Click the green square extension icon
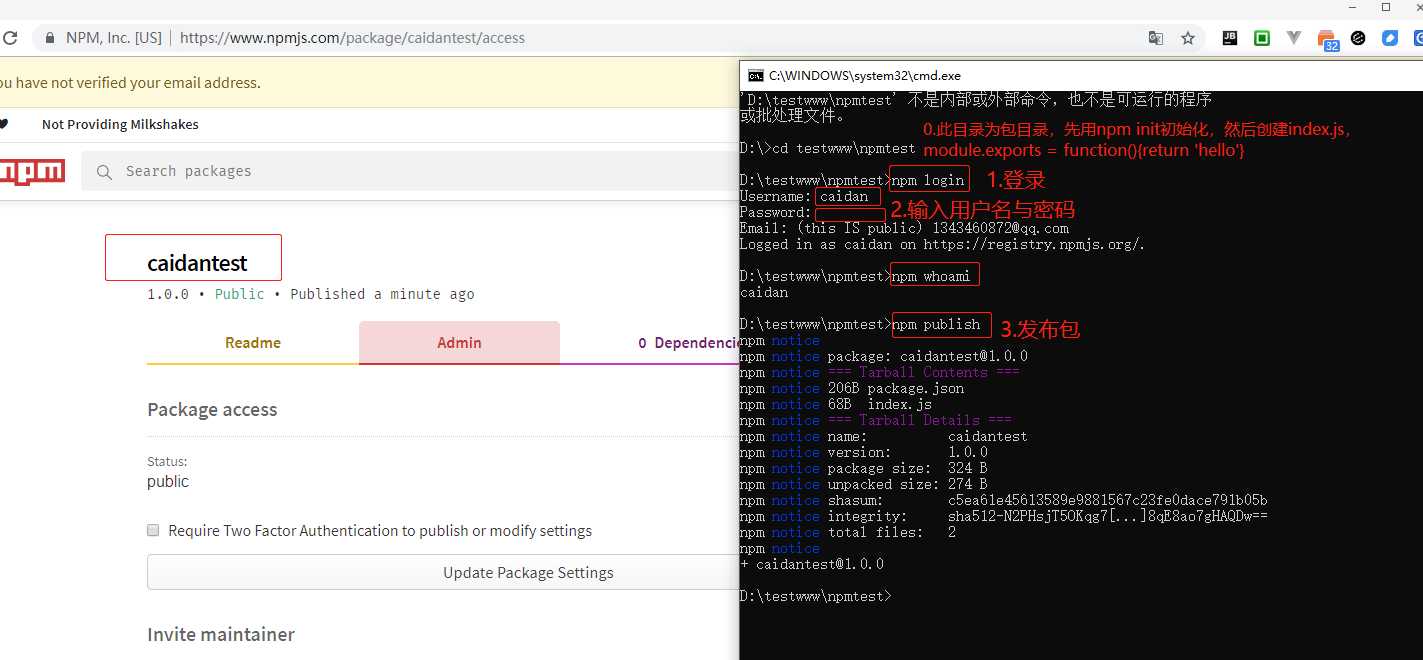The height and width of the screenshot is (660, 1423). click(x=1262, y=38)
